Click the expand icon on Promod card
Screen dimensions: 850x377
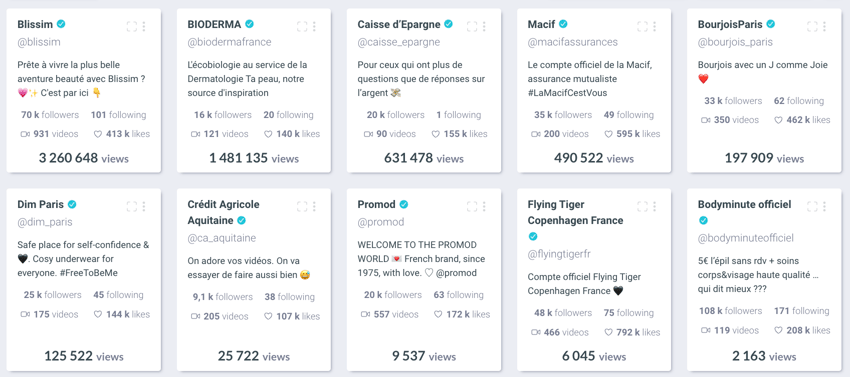click(x=472, y=206)
